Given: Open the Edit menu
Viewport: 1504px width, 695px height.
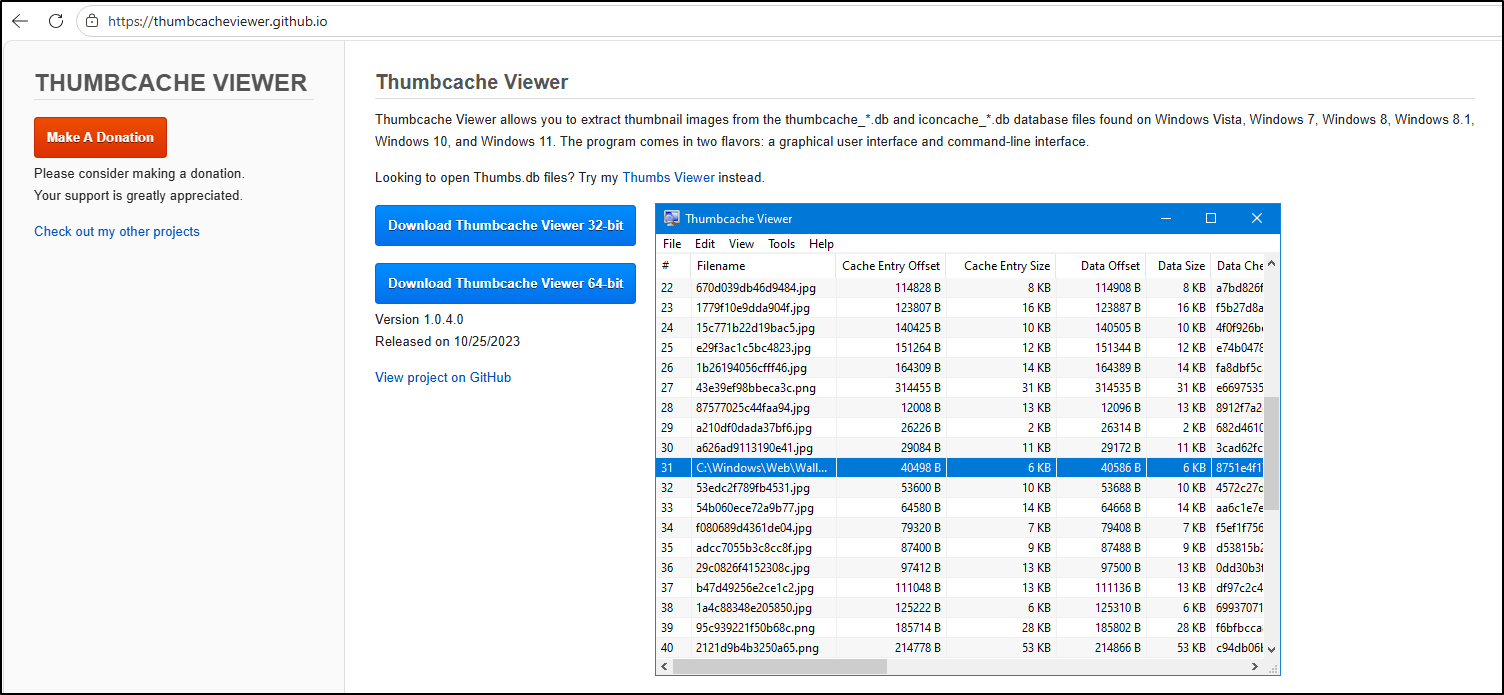Looking at the screenshot, I should coord(705,244).
